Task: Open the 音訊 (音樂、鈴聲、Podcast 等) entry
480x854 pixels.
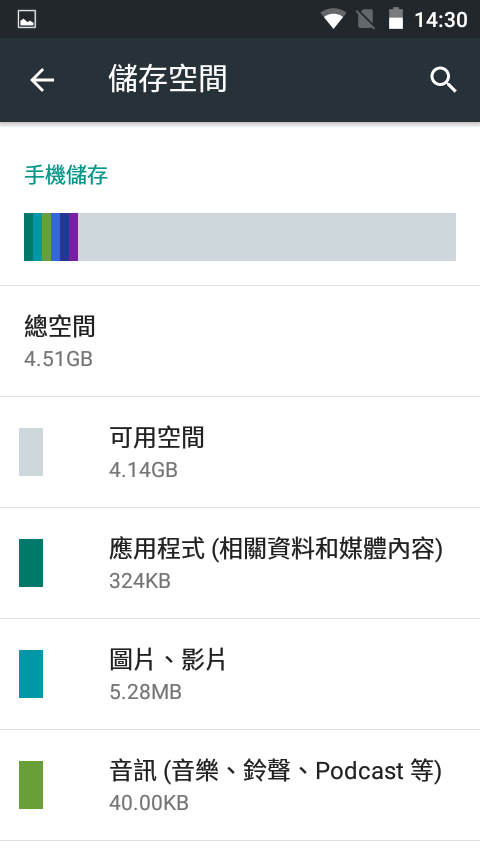Action: tap(240, 785)
